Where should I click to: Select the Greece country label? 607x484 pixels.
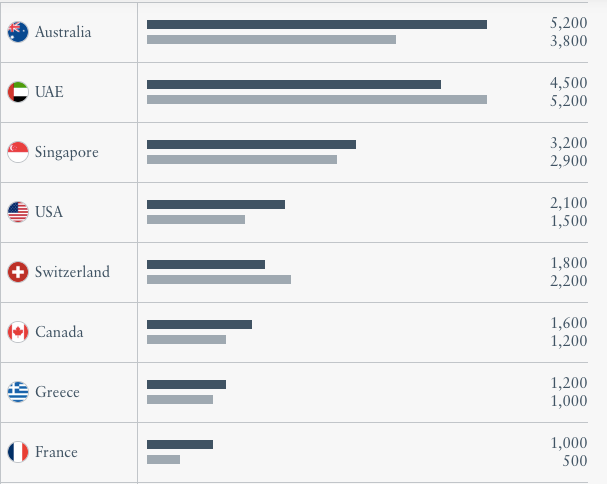(x=57, y=392)
